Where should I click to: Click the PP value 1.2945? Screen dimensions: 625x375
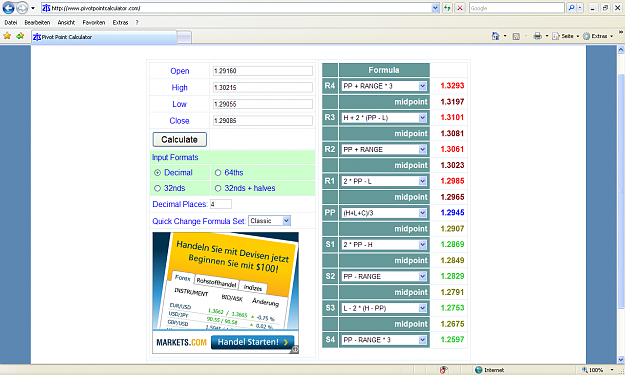point(452,213)
